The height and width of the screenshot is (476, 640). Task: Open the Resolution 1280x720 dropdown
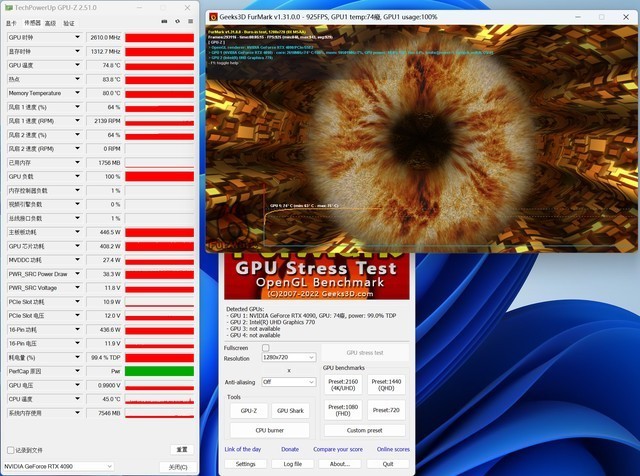(x=288, y=358)
